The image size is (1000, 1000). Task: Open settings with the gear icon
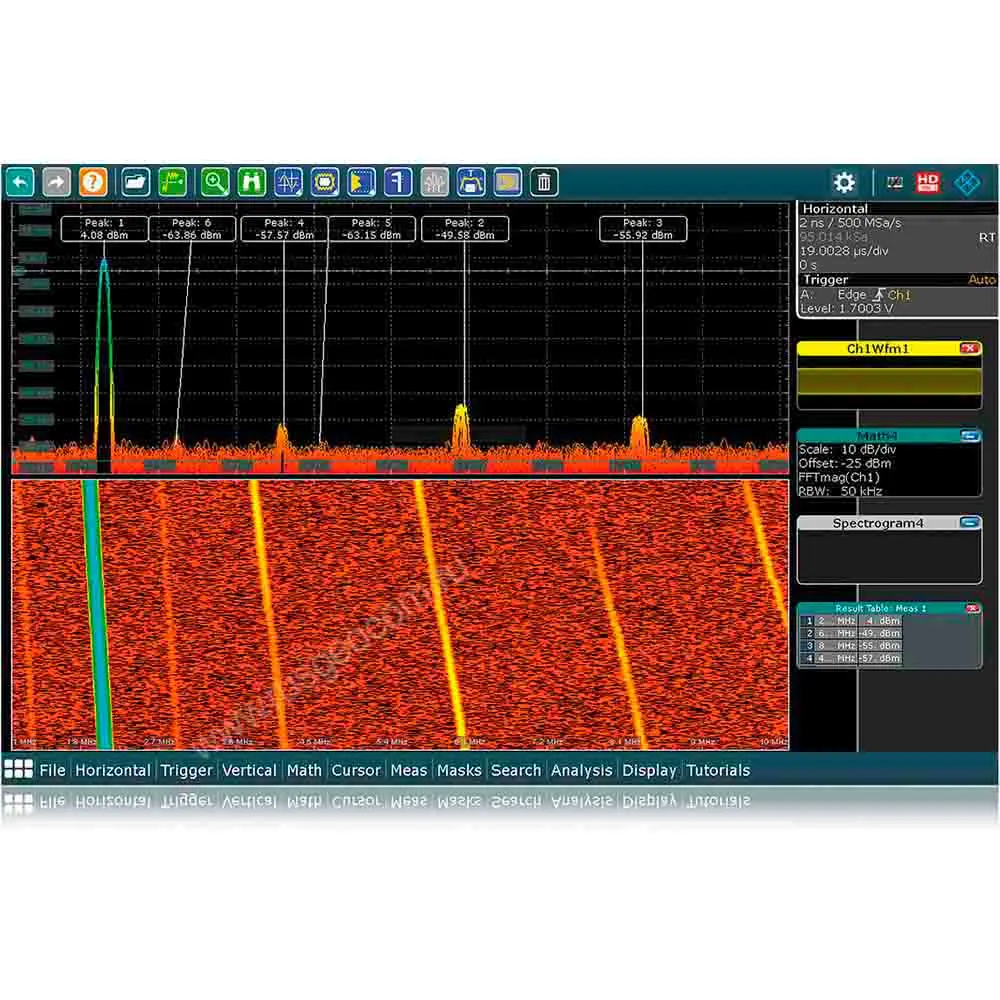click(x=845, y=182)
